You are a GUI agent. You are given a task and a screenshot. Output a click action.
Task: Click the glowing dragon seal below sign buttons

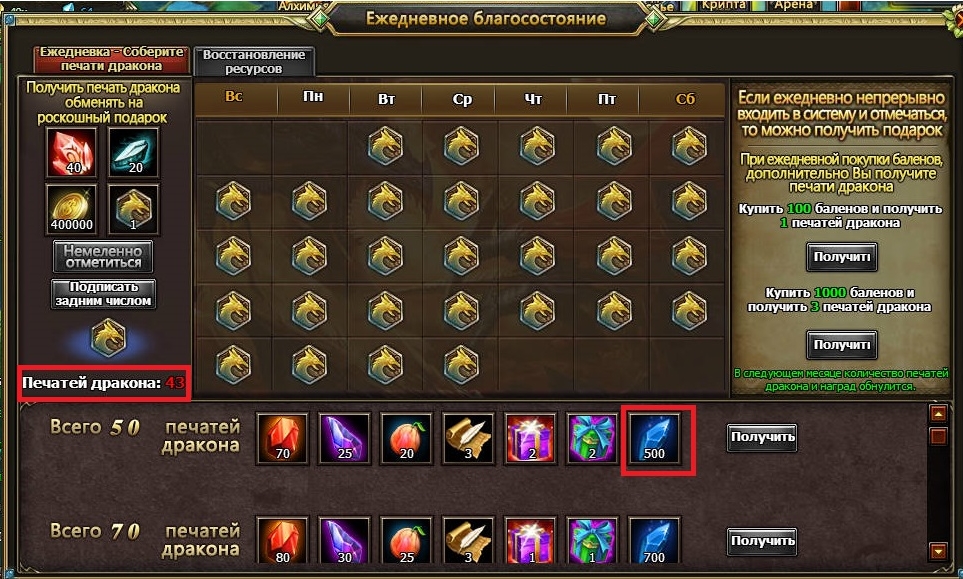[x=109, y=338]
